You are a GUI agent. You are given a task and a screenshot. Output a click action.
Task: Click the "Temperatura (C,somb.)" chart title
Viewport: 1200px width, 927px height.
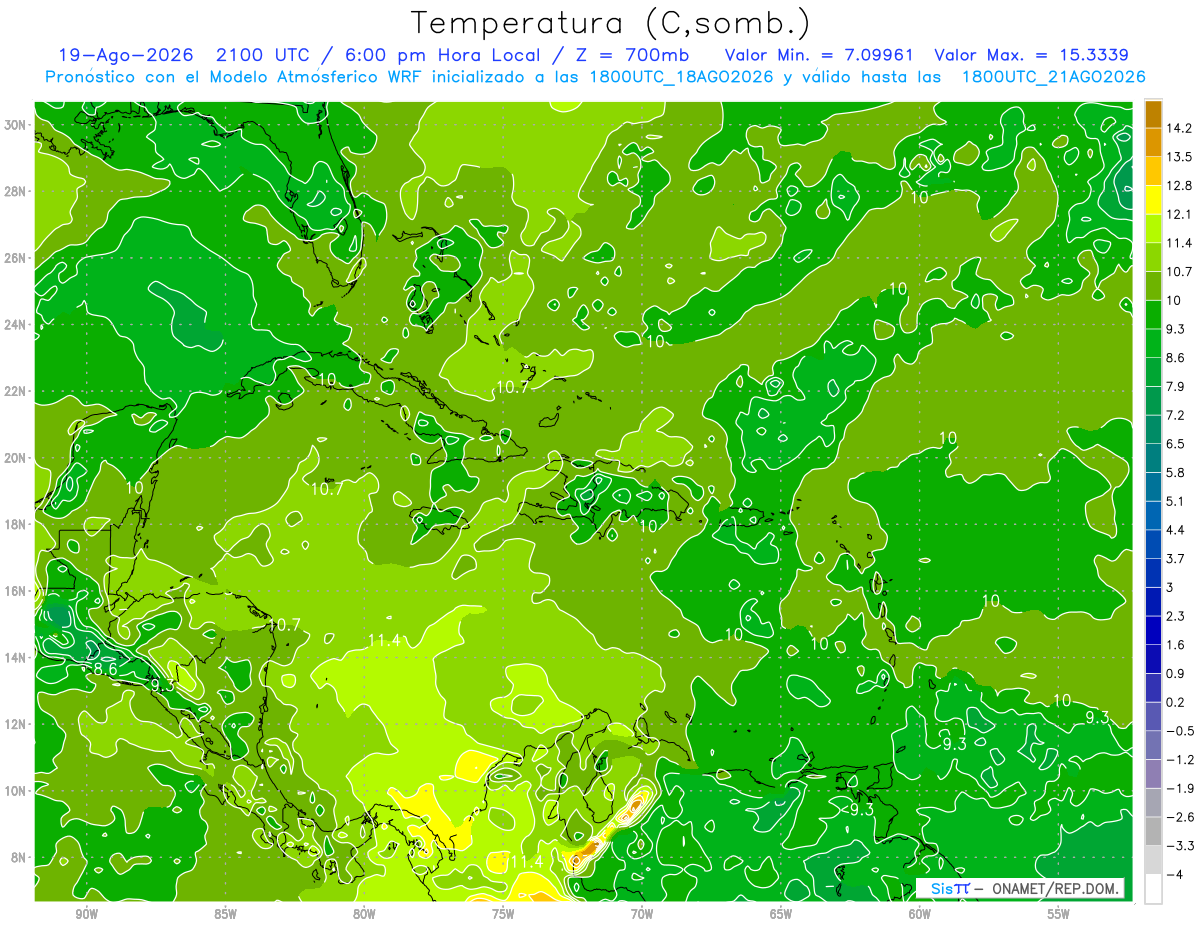pyautogui.click(x=611, y=24)
